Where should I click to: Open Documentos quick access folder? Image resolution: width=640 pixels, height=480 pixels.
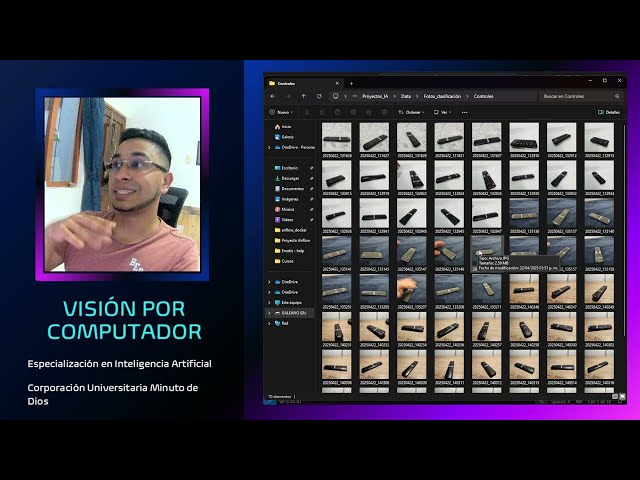pyautogui.click(x=289, y=189)
